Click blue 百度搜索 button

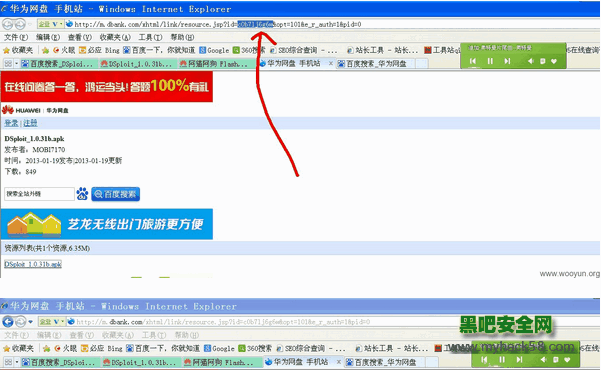click(115, 194)
